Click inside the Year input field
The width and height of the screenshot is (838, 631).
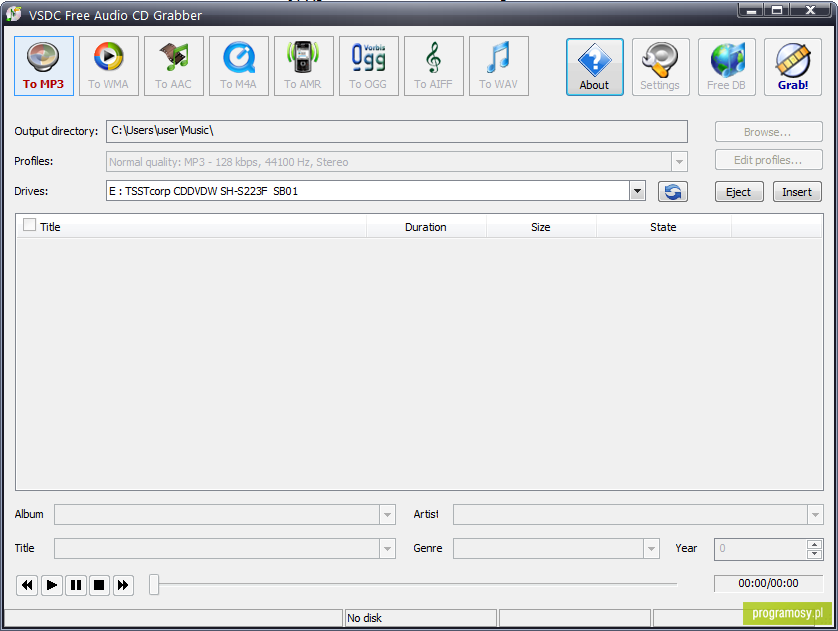[x=761, y=549]
